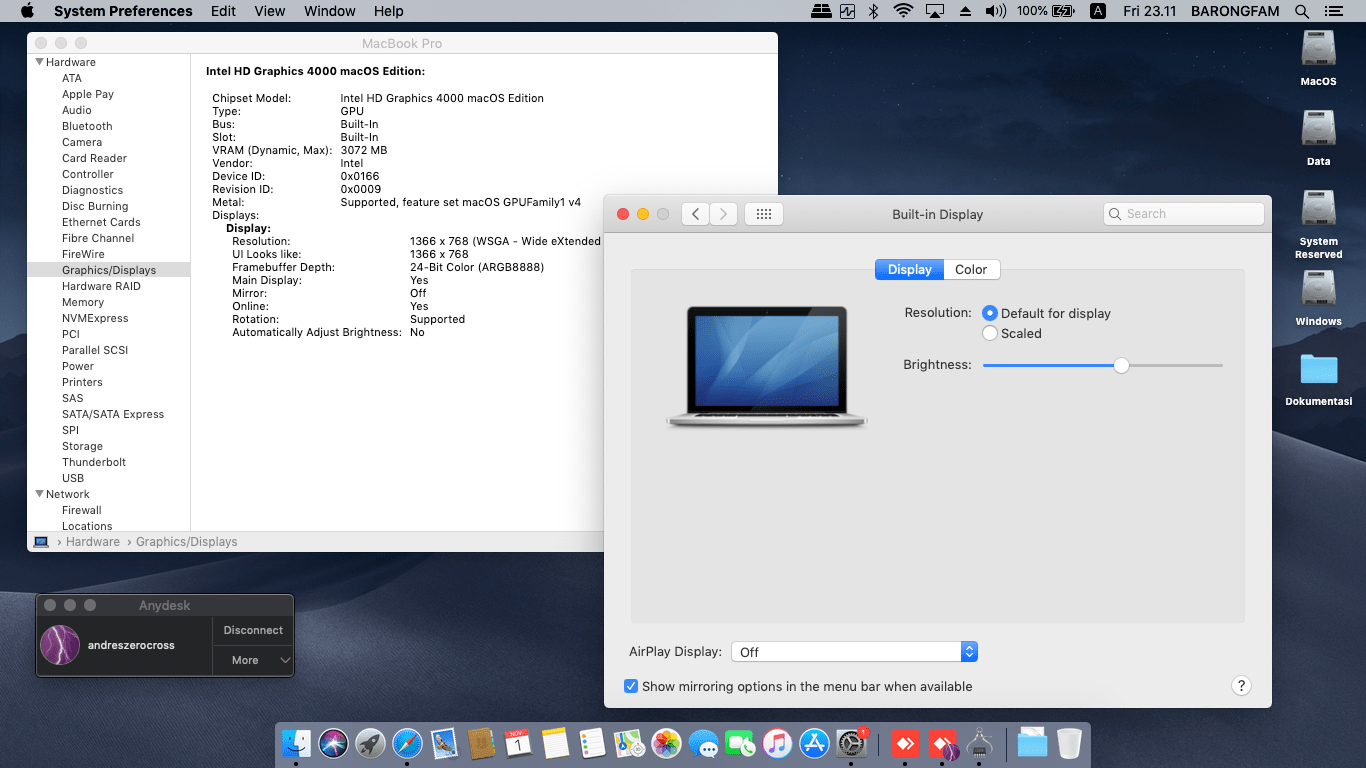Open Safari compass icon in dock
This screenshot has width=1366, height=768.
(407, 743)
